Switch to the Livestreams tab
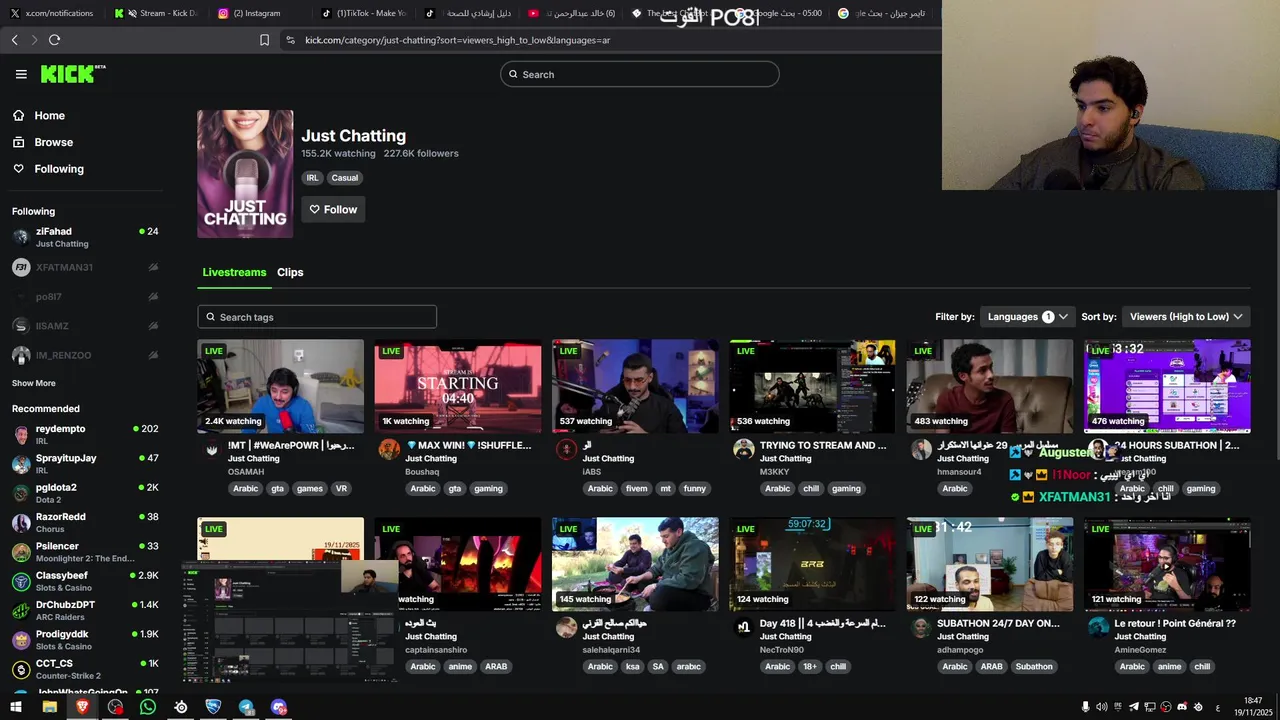The height and width of the screenshot is (720, 1280). coord(234,272)
